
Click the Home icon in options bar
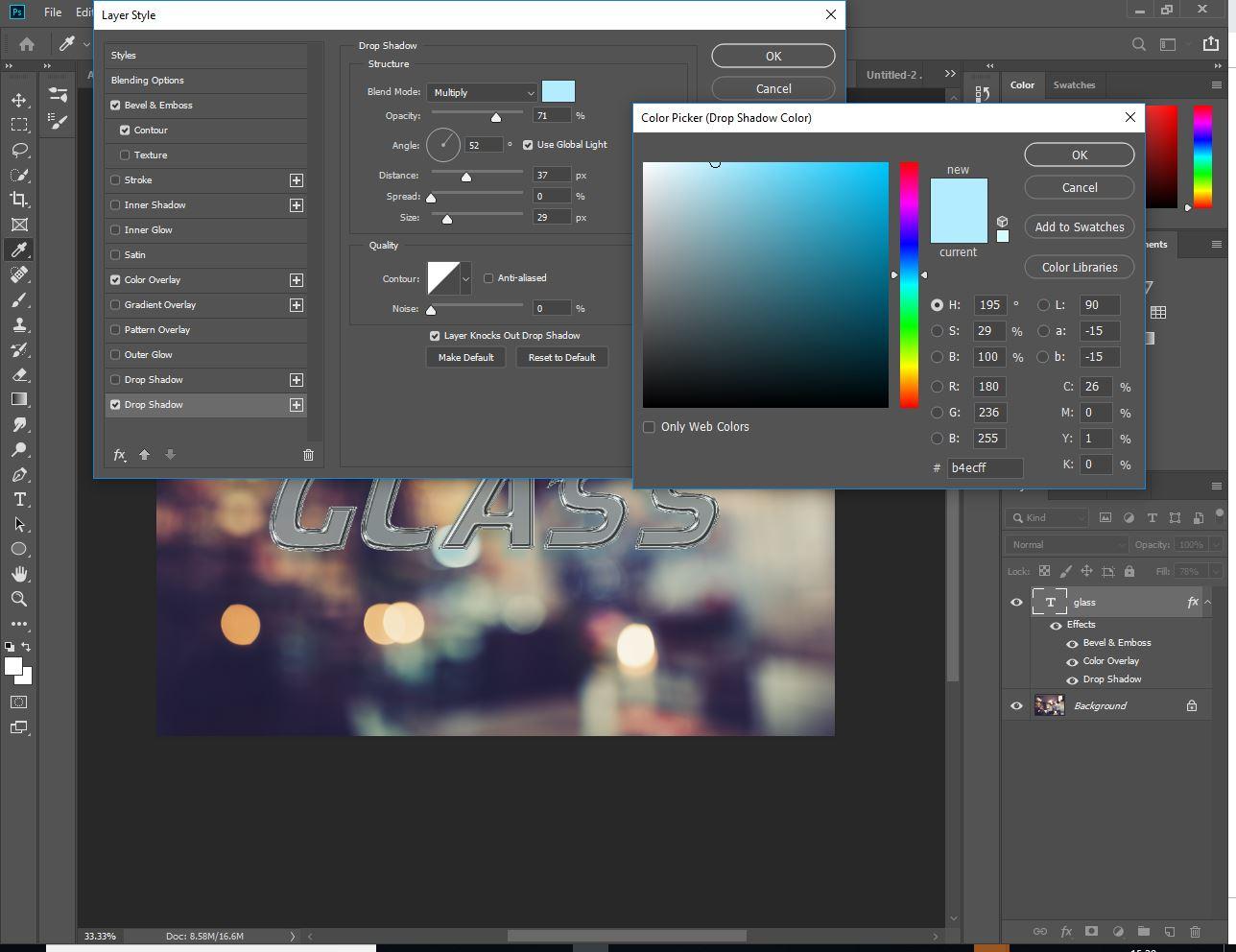27,44
